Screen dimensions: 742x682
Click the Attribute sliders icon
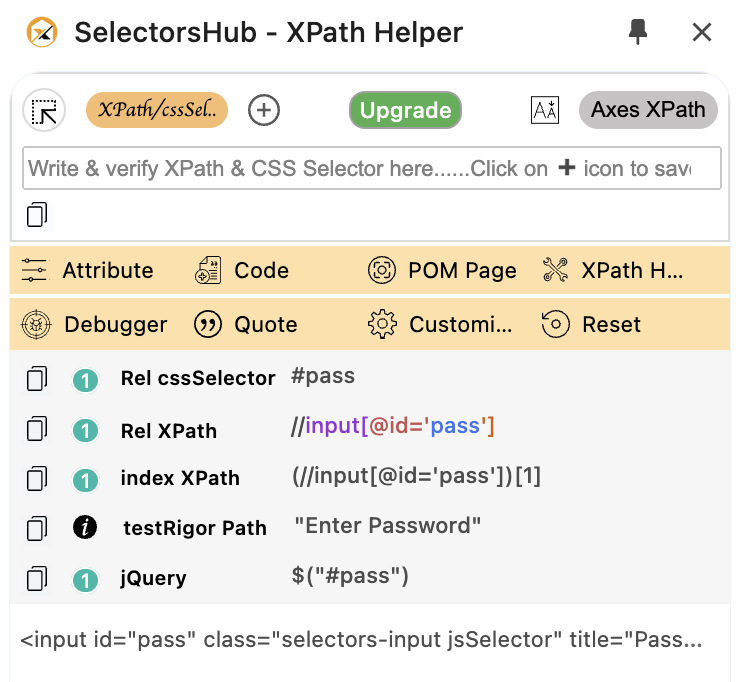pos(34,270)
